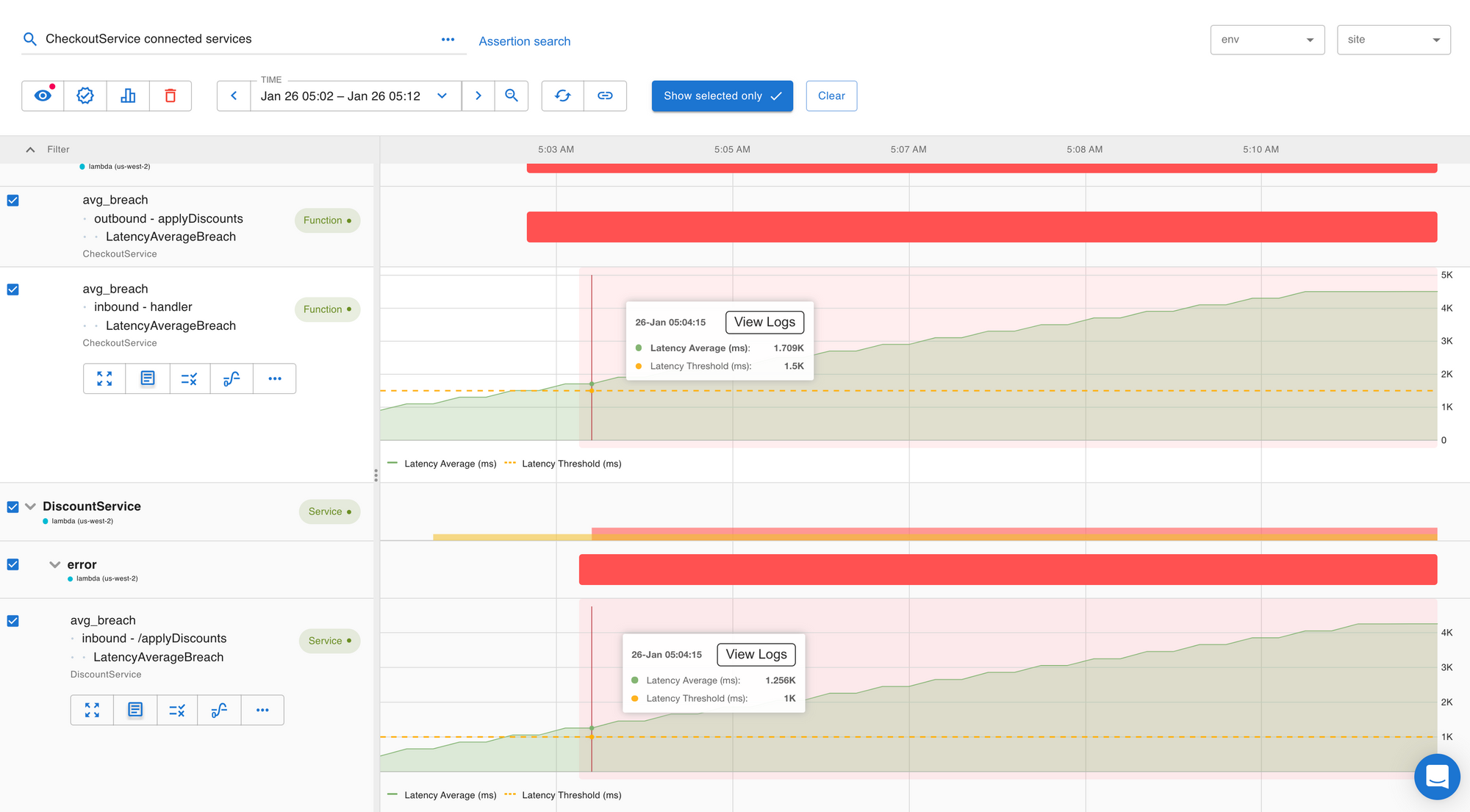
Task: Open the search bar three-dots menu
Action: pyautogui.click(x=448, y=40)
